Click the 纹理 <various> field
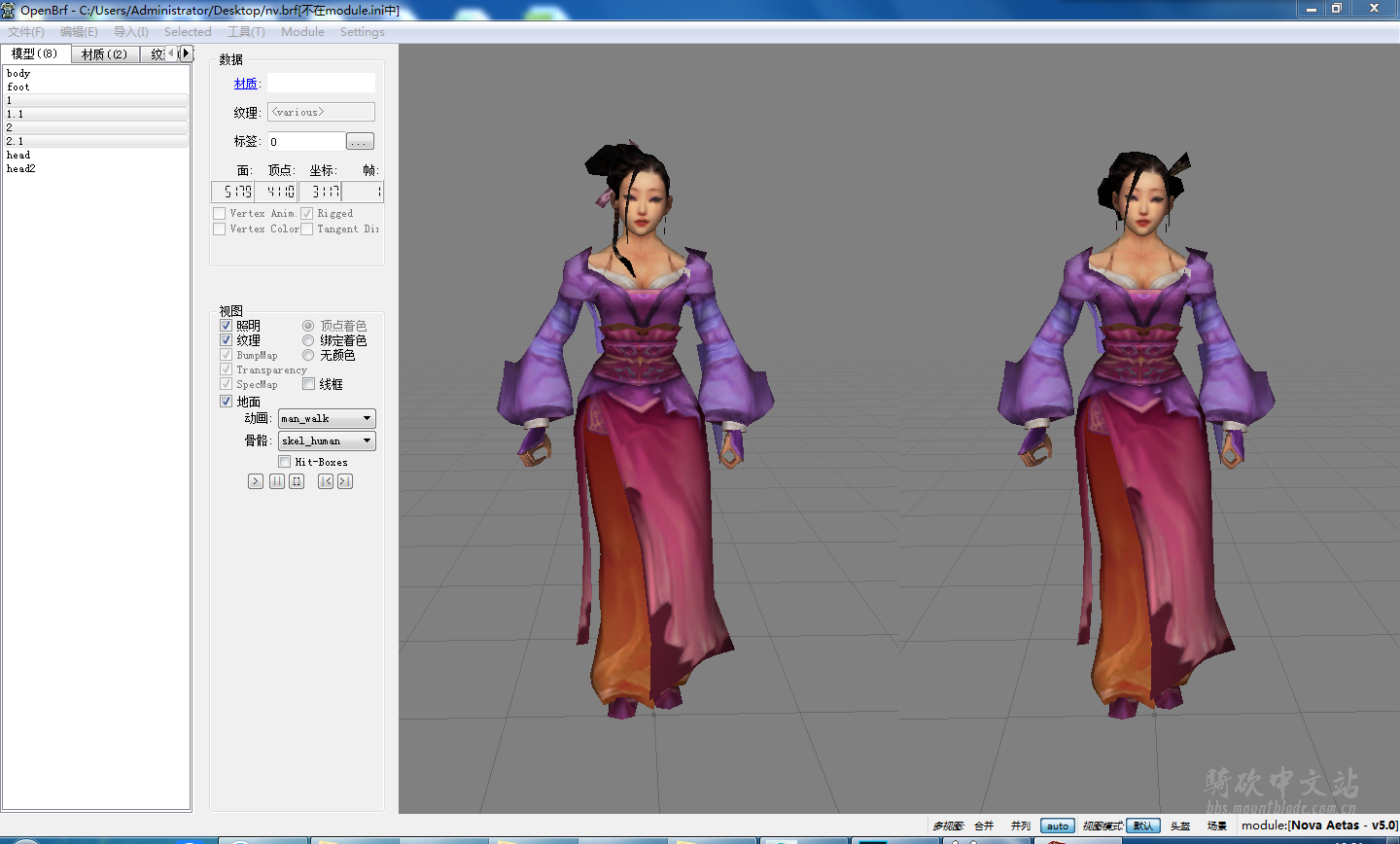This screenshot has height=844, width=1400. (321, 112)
